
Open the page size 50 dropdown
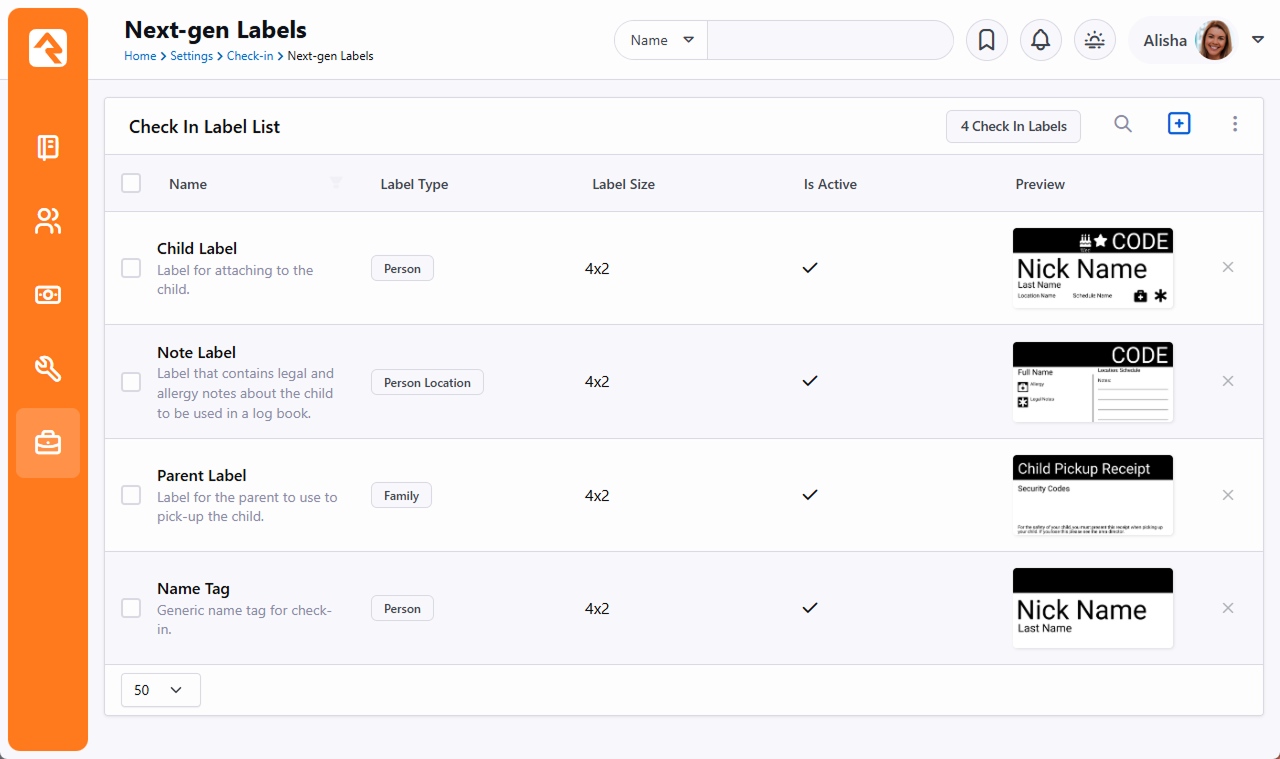pyautogui.click(x=160, y=690)
